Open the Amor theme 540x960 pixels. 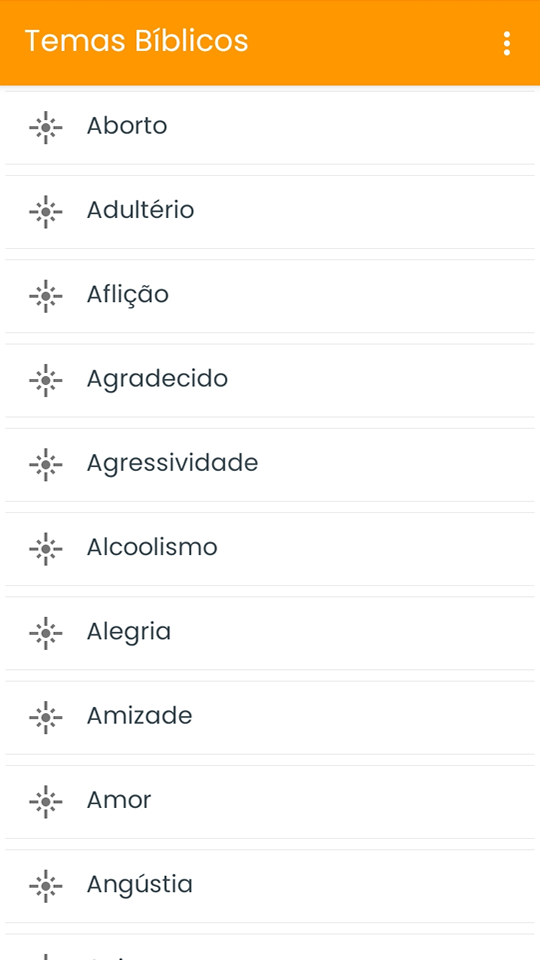(270, 802)
